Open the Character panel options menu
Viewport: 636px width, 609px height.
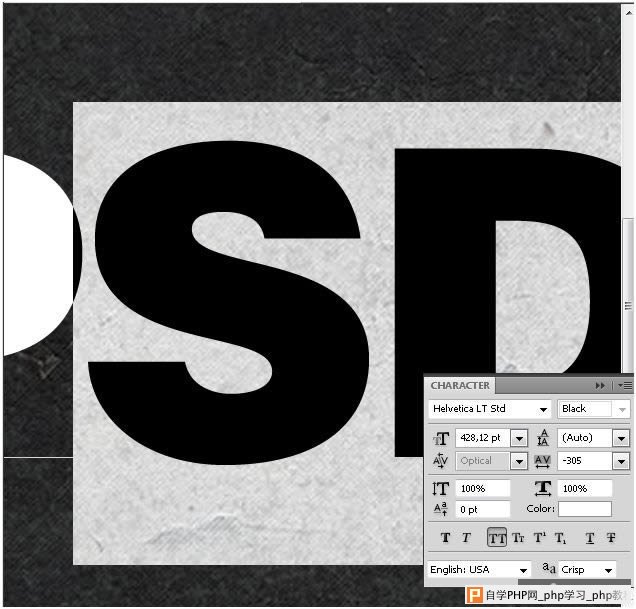(625, 385)
